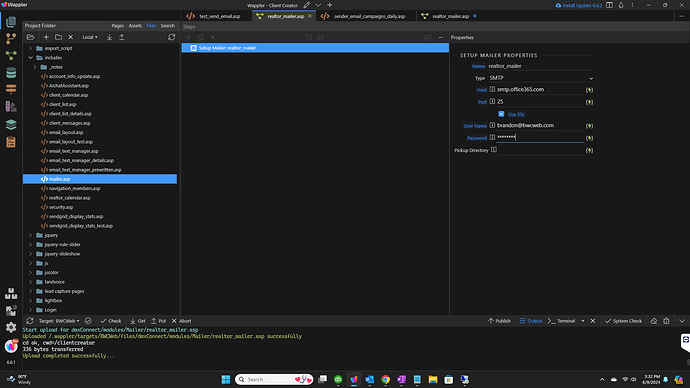
Task: Open the Terminal tab in bottom panel
Action: pos(562,321)
